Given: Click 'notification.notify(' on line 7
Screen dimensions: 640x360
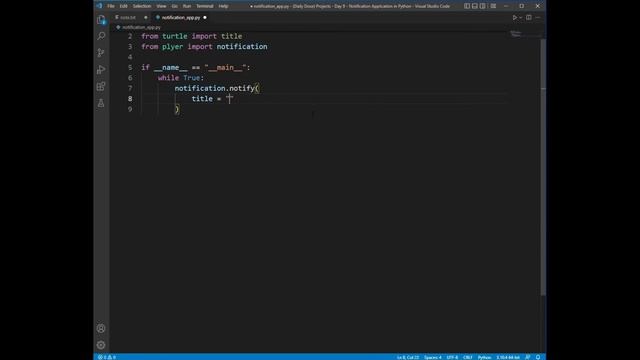Looking at the screenshot, I should pos(217,88).
